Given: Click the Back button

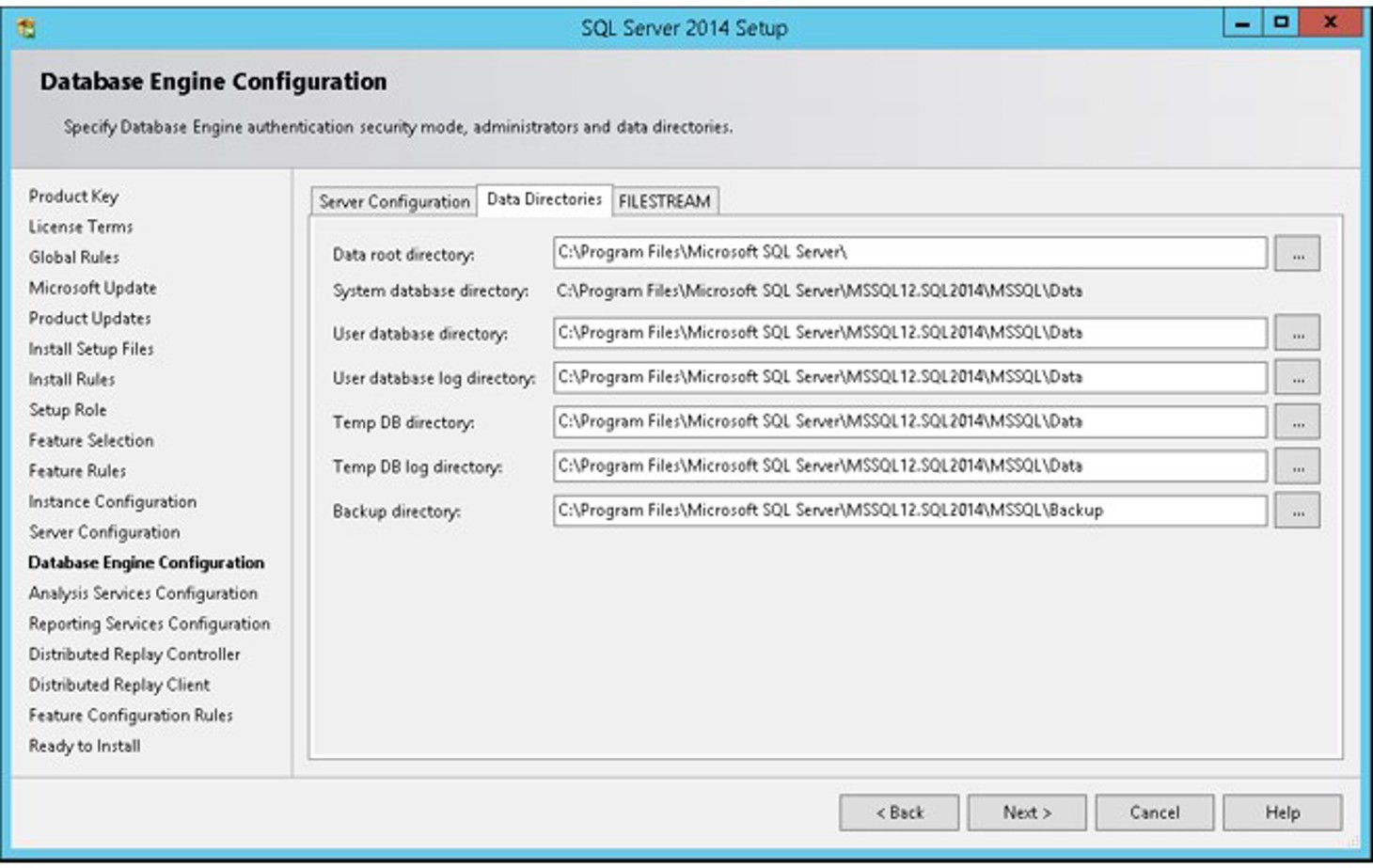Looking at the screenshot, I should coord(900,813).
